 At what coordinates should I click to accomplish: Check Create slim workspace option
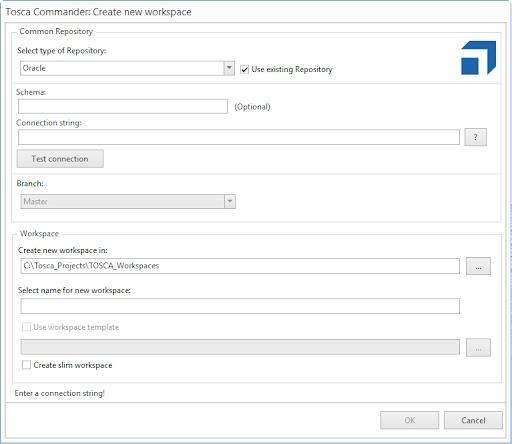tap(26, 365)
